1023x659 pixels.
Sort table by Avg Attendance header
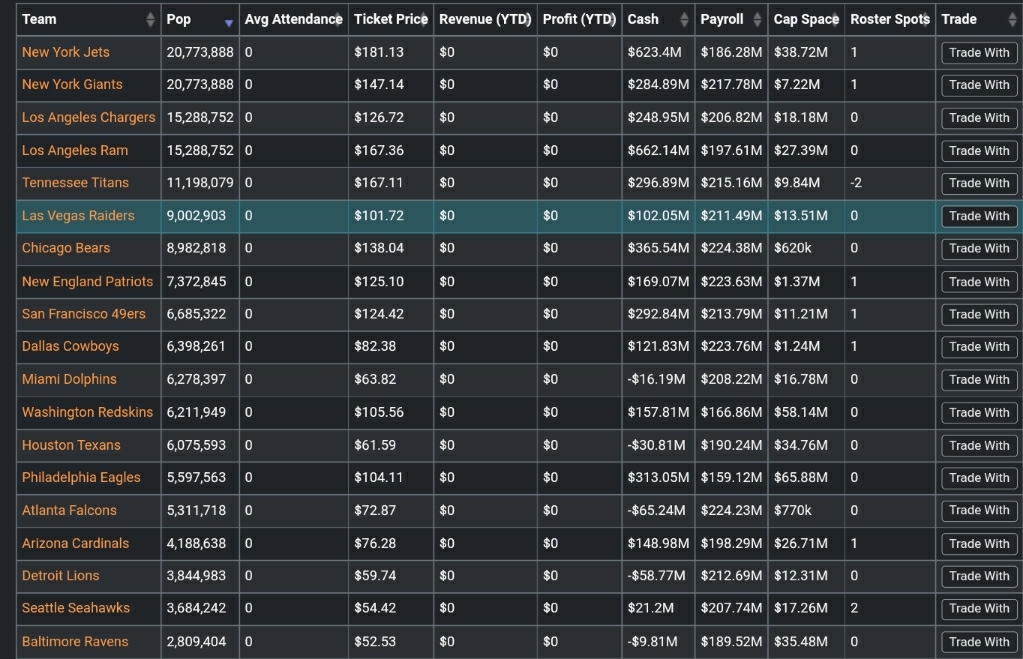click(293, 20)
